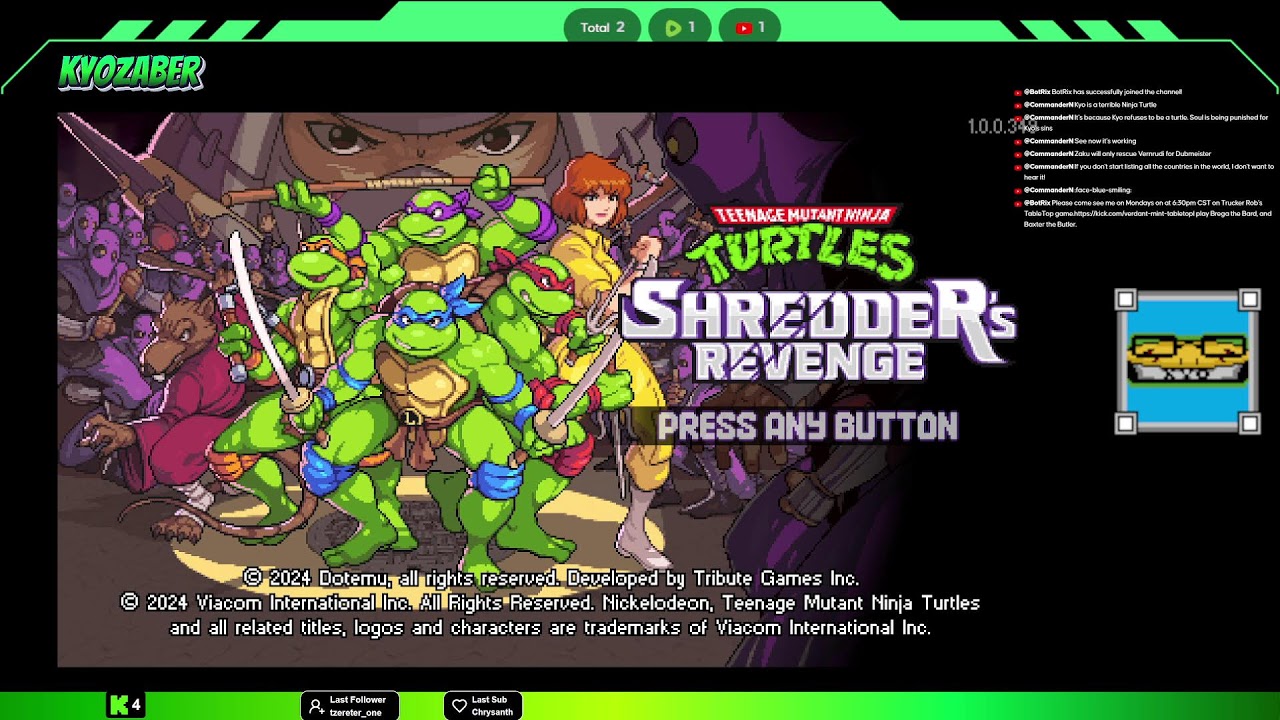Click the YouTube viewer count pill

[x=749, y=28]
